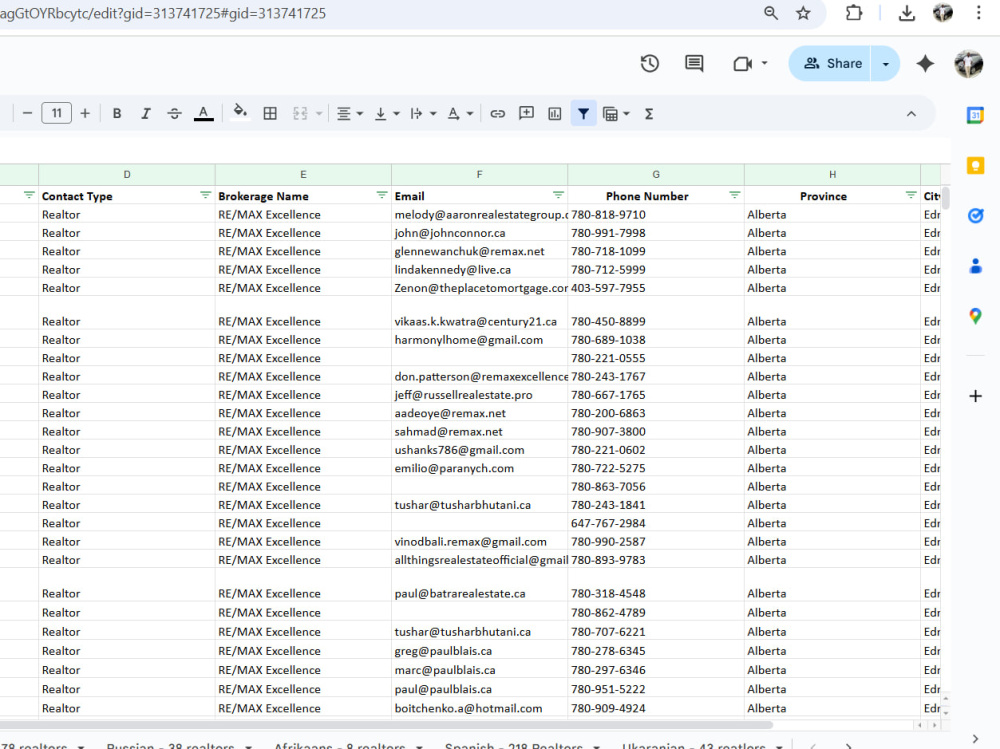Expand merge cells options arrow

(x=319, y=114)
